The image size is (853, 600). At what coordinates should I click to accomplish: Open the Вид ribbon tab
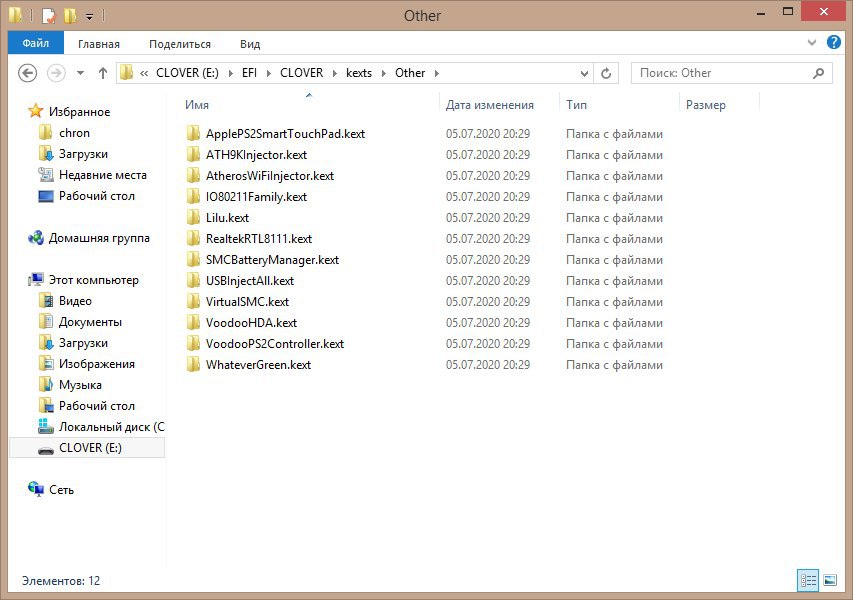point(250,44)
